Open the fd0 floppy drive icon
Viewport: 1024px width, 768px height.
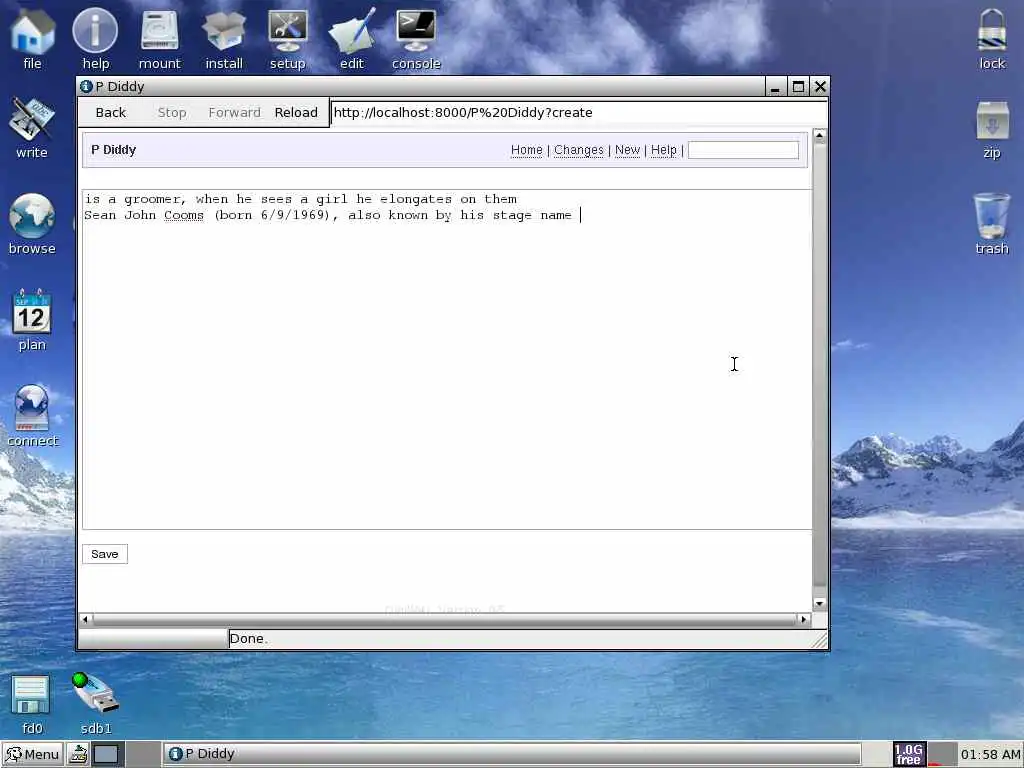(x=32, y=704)
